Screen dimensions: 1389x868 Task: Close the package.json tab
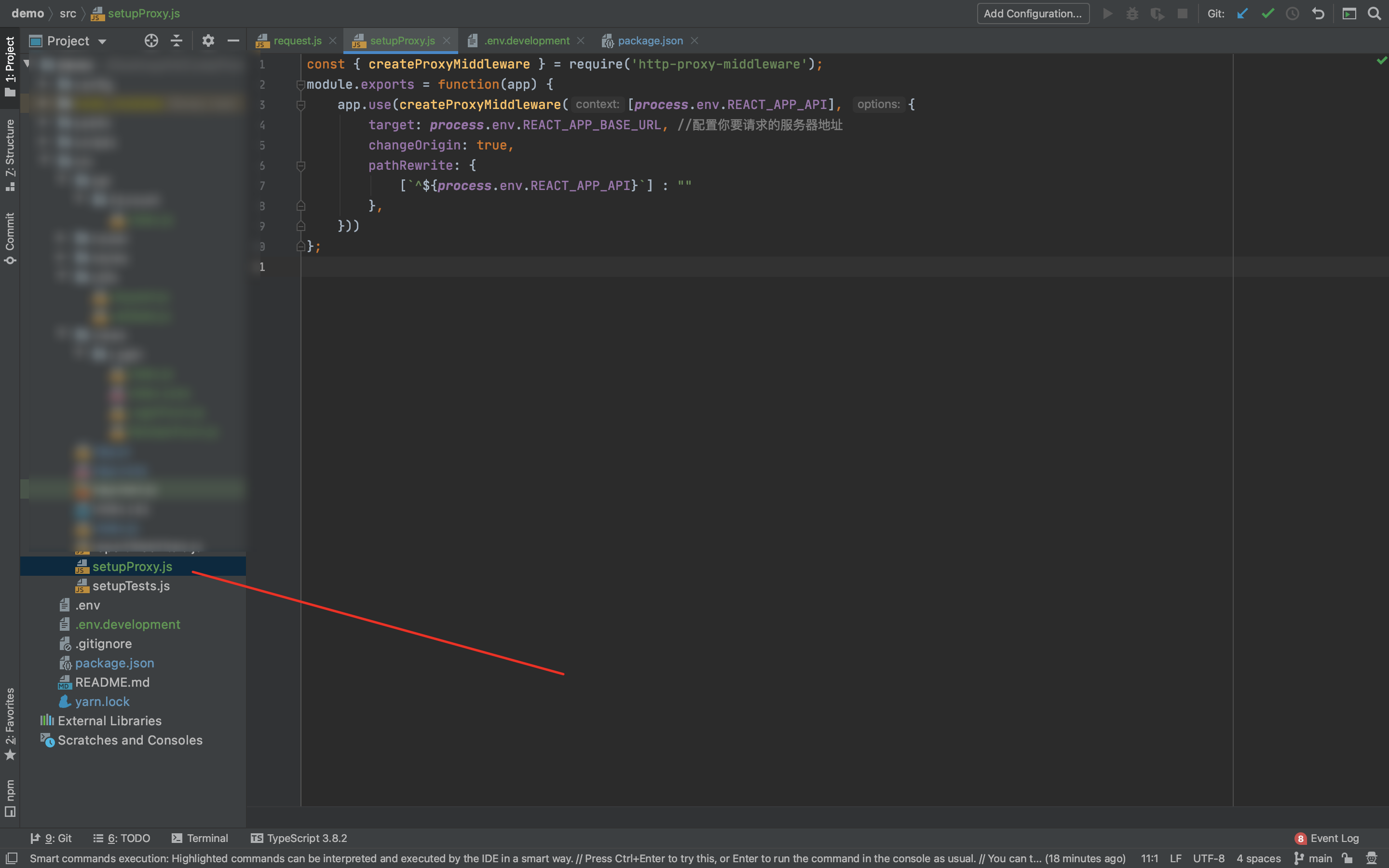point(694,41)
